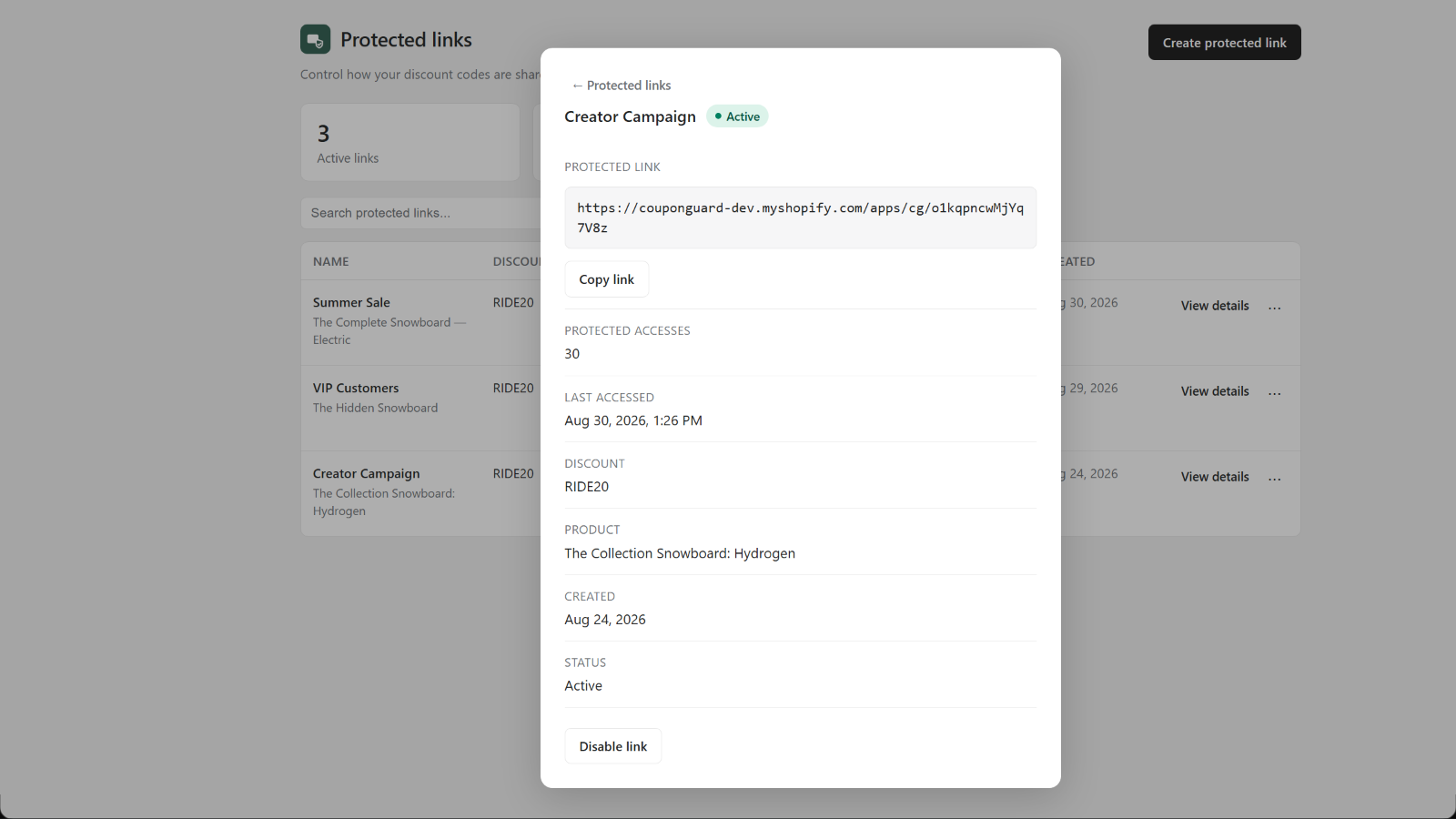Copy the protected link
The image size is (1456, 819).
[x=607, y=279]
